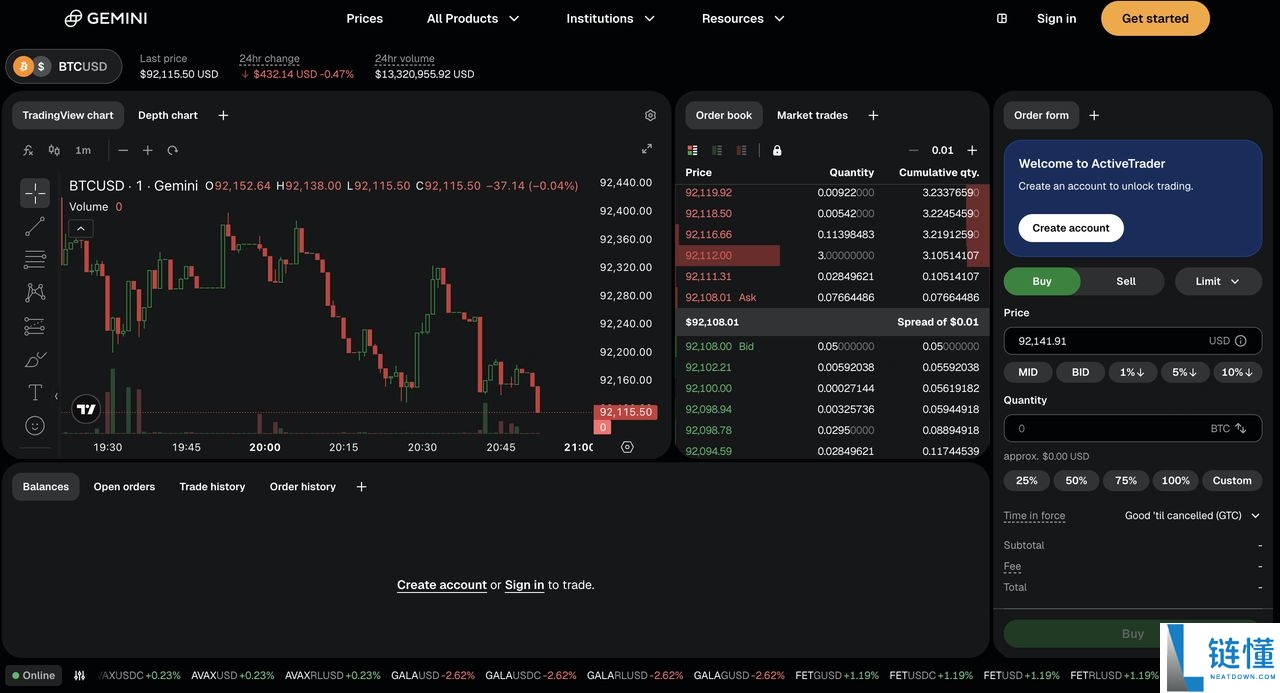Select the text annotation tool
The width and height of the screenshot is (1280, 693).
(x=35, y=392)
